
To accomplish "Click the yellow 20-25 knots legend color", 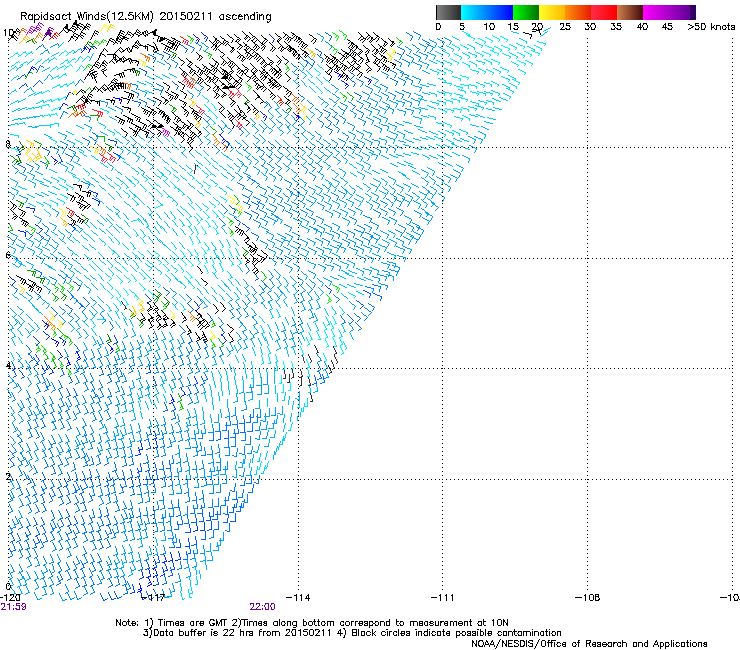I will coord(552,12).
